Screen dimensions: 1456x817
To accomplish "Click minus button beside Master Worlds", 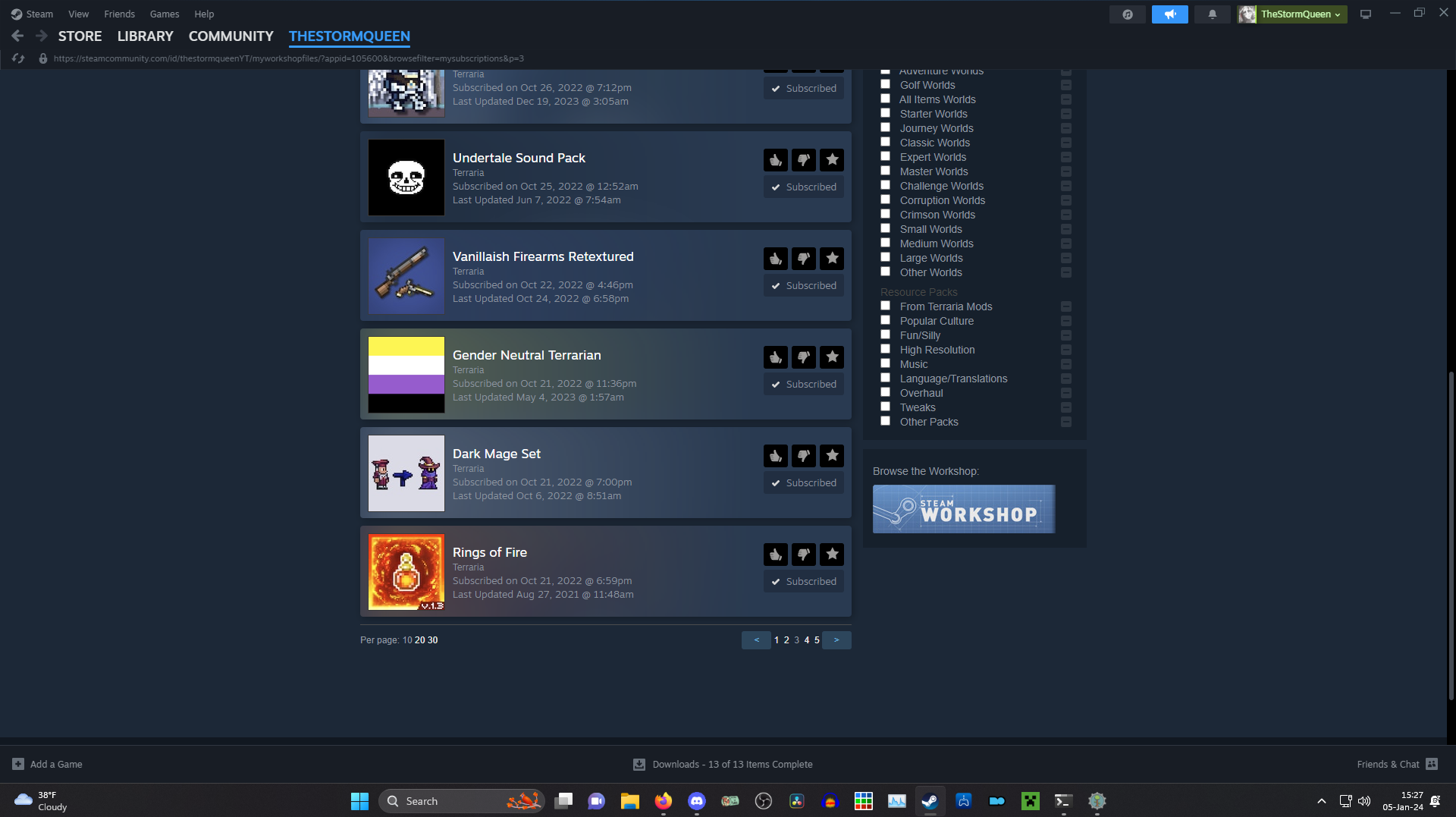I will (x=1066, y=171).
